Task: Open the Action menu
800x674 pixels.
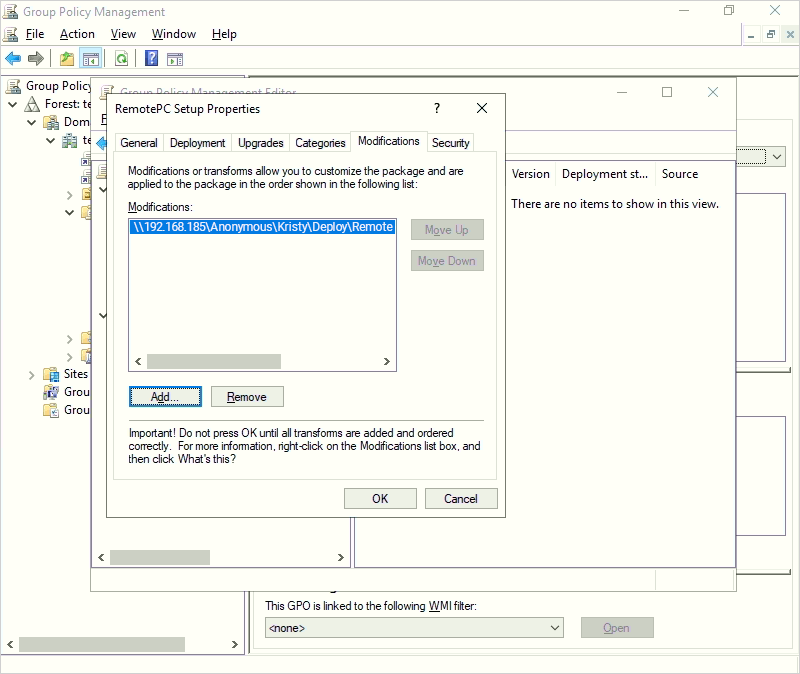Action: [x=77, y=34]
